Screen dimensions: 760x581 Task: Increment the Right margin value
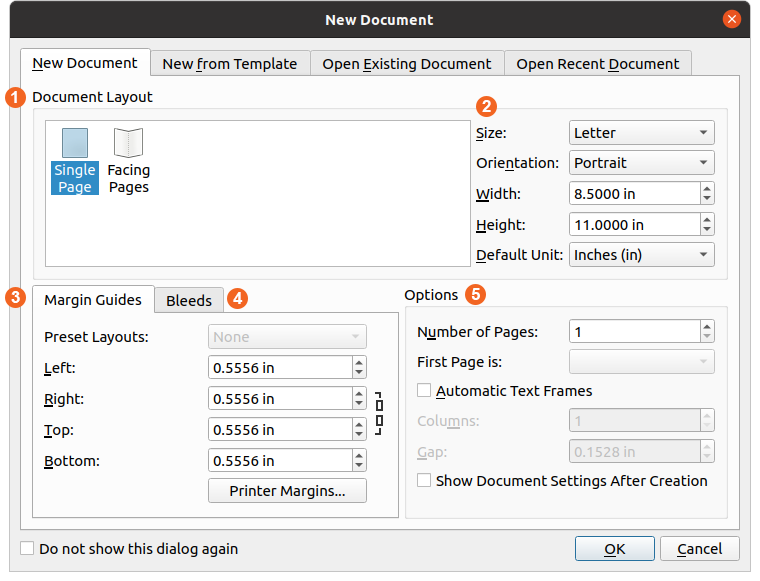pyautogui.click(x=359, y=393)
